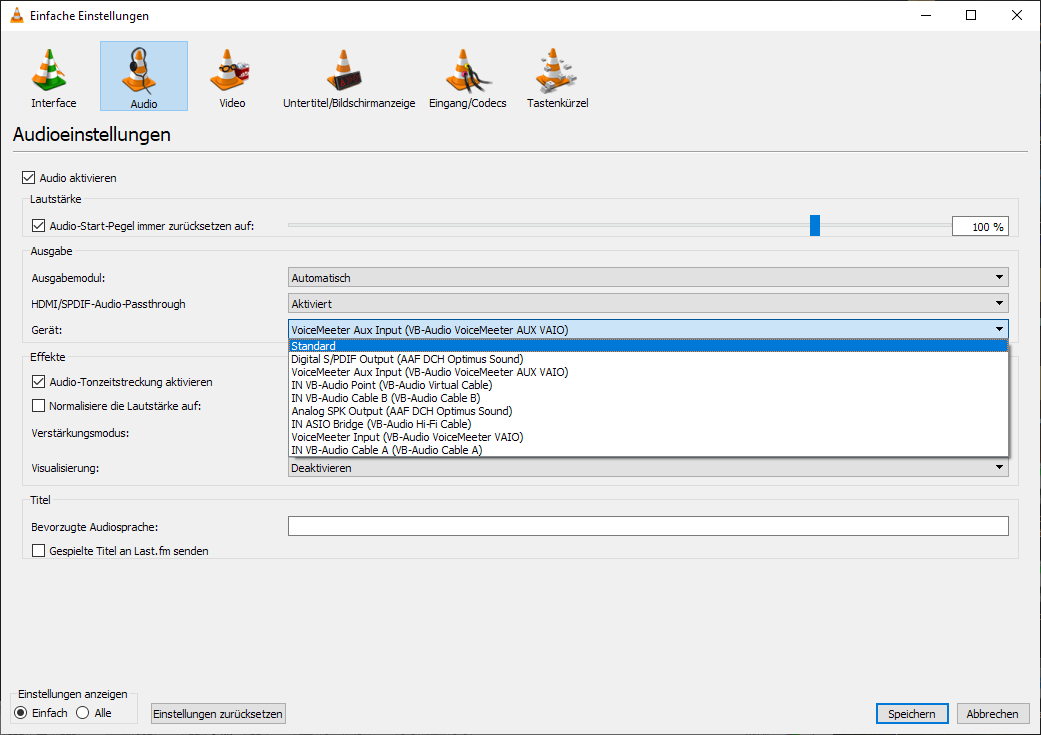This screenshot has height=735, width=1041.
Task: Click the Abbrechen button
Action: [992, 714]
